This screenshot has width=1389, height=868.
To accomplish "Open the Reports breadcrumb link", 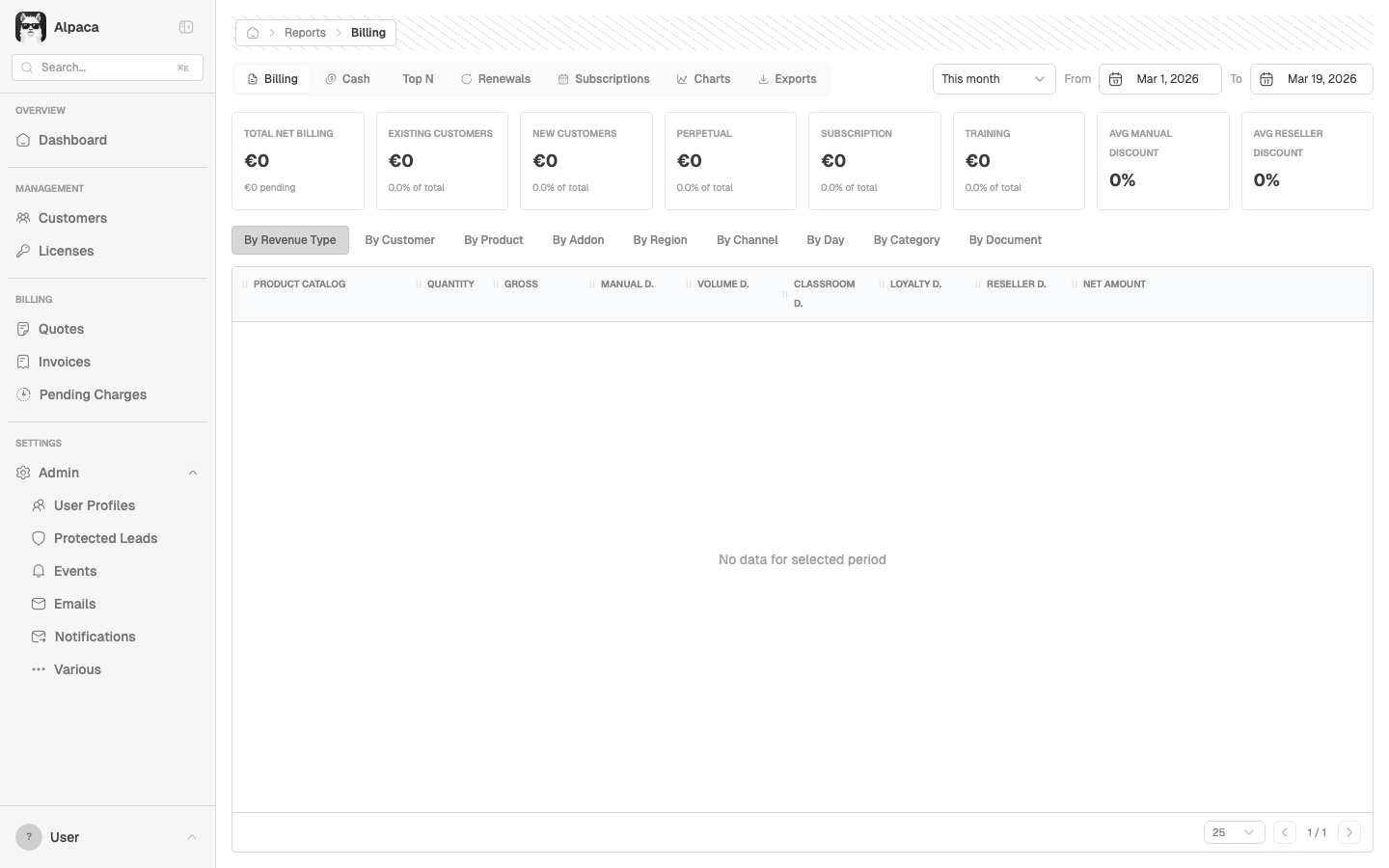I will click(x=305, y=32).
